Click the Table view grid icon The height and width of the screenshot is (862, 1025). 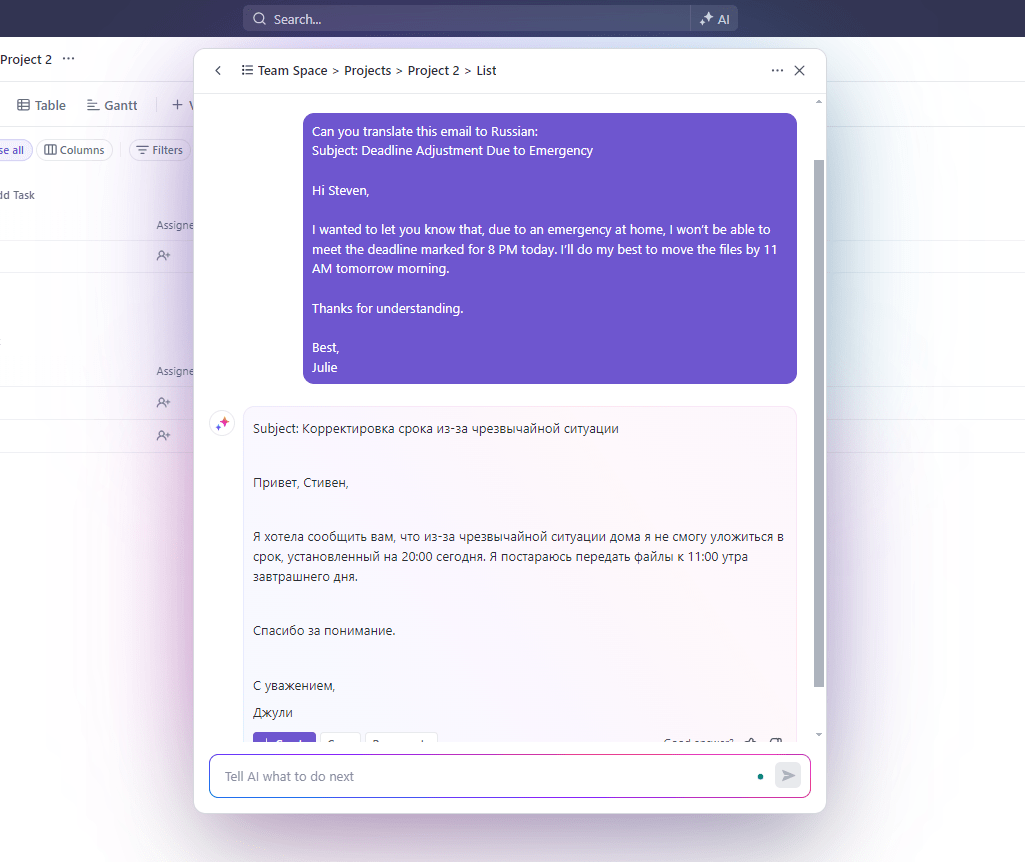(24, 105)
